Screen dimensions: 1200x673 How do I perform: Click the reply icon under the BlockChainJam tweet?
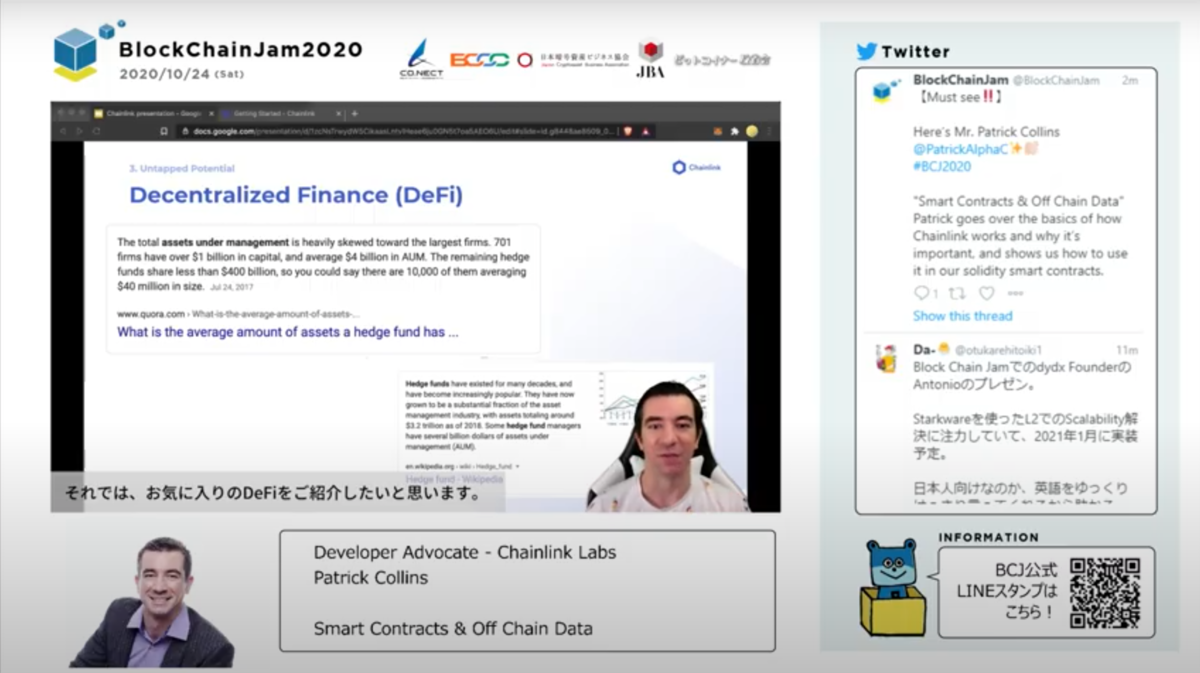pyautogui.click(x=922, y=293)
